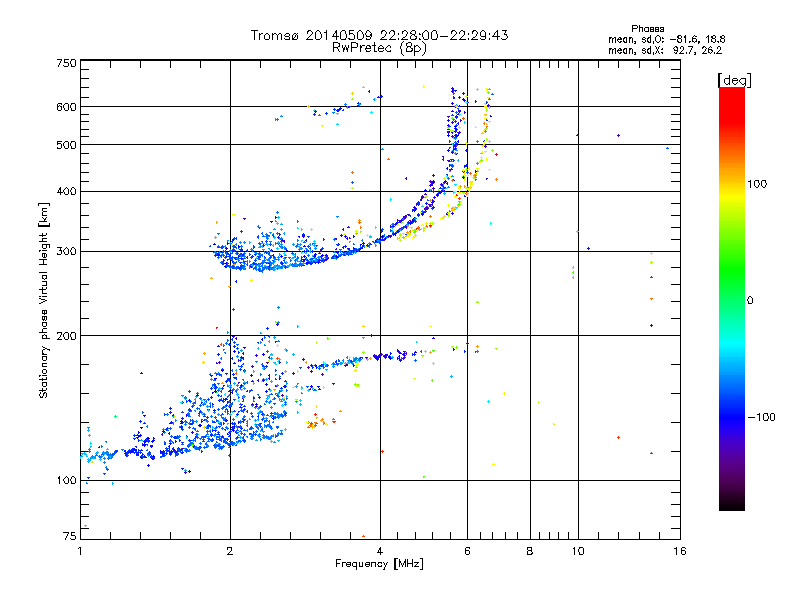Click the plot title "Tromsø 20140509 22:28:00-22:29:43"

pos(379,35)
